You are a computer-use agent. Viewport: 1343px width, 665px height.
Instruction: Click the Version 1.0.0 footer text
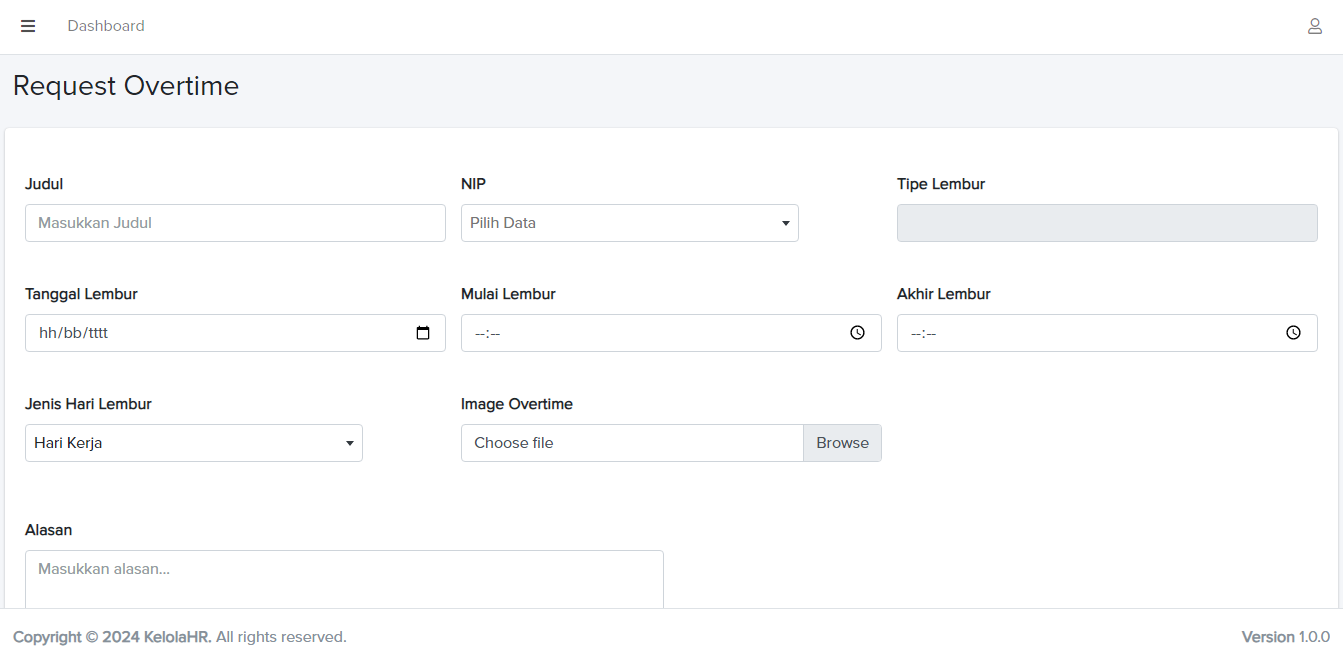tap(1285, 637)
